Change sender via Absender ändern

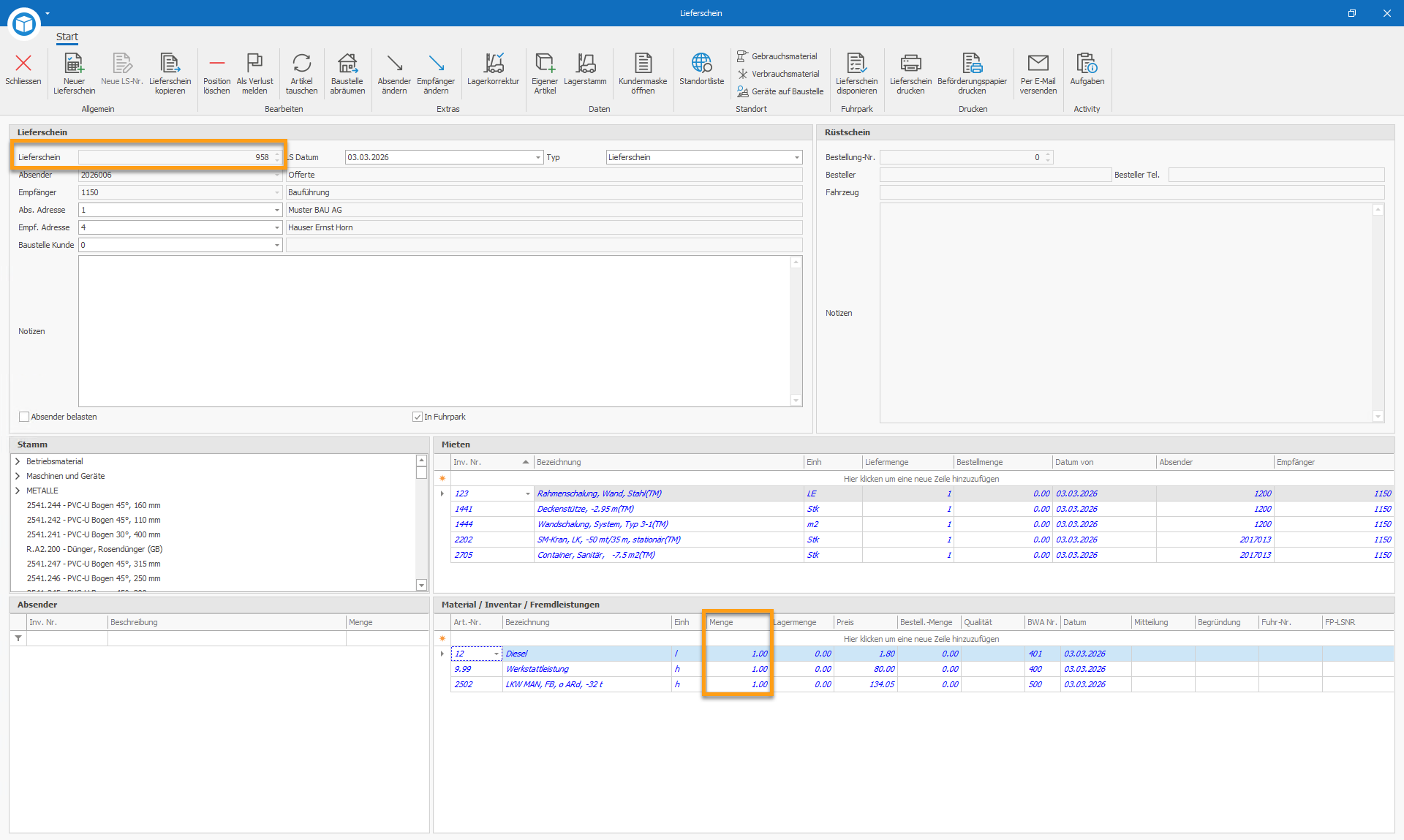(x=394, y=73)
